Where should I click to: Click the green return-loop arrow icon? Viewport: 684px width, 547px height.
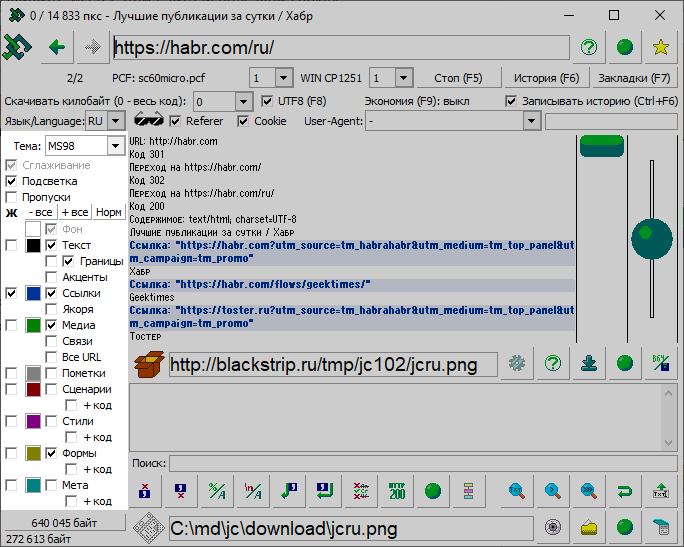pos(625,491)
